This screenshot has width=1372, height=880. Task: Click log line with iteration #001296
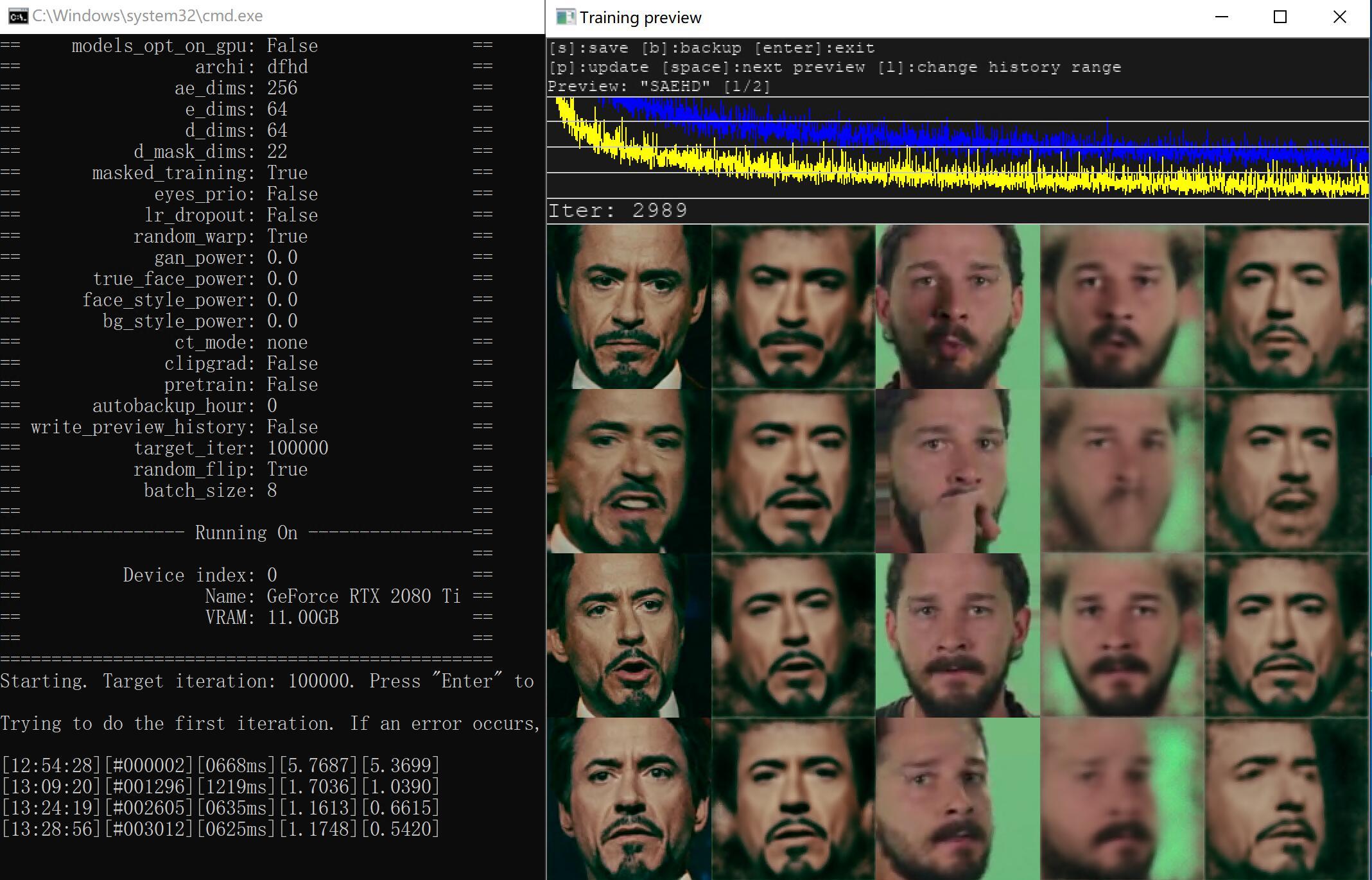[220, 787]
